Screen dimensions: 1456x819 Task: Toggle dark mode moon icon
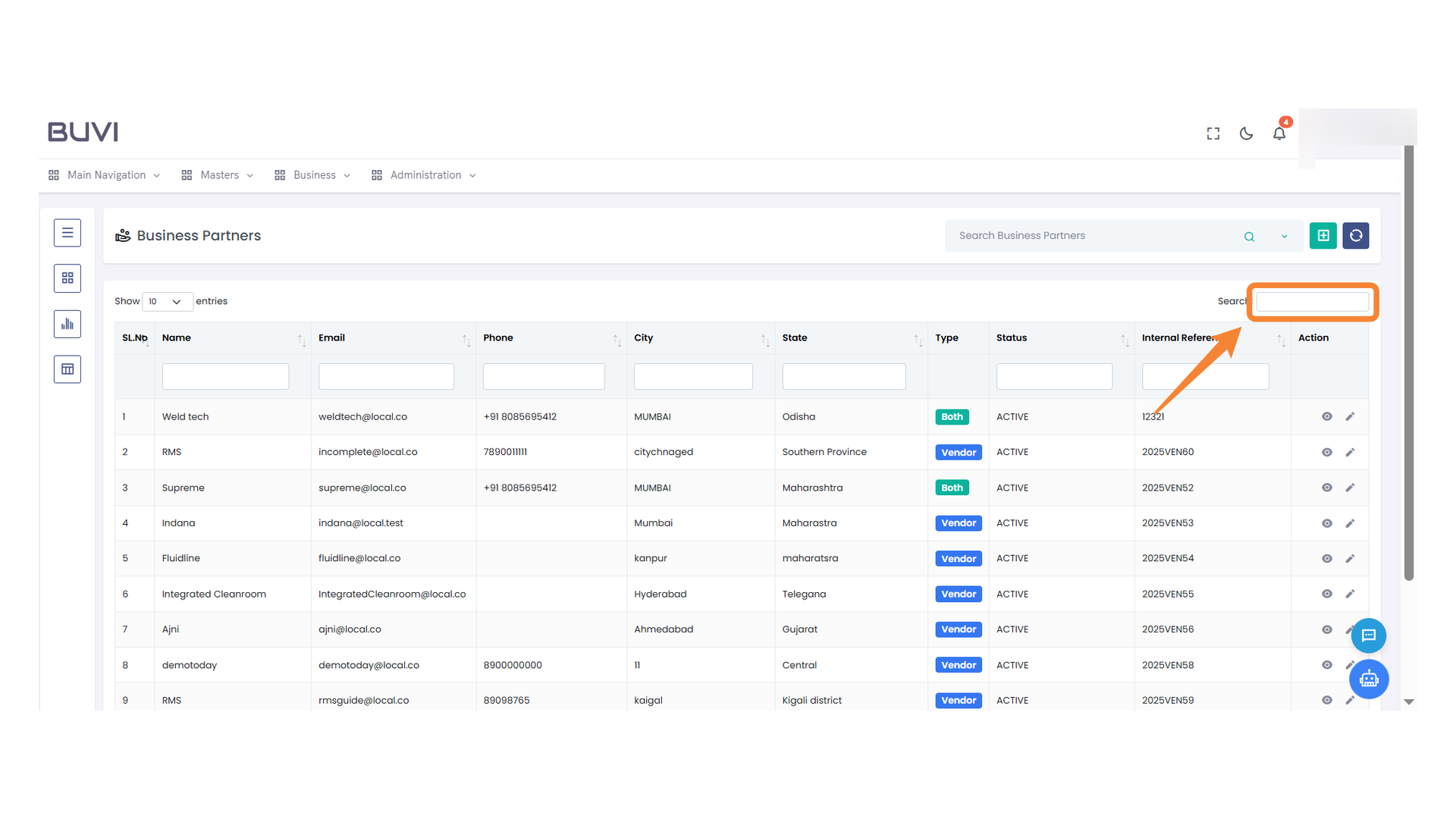(1246, 133)
